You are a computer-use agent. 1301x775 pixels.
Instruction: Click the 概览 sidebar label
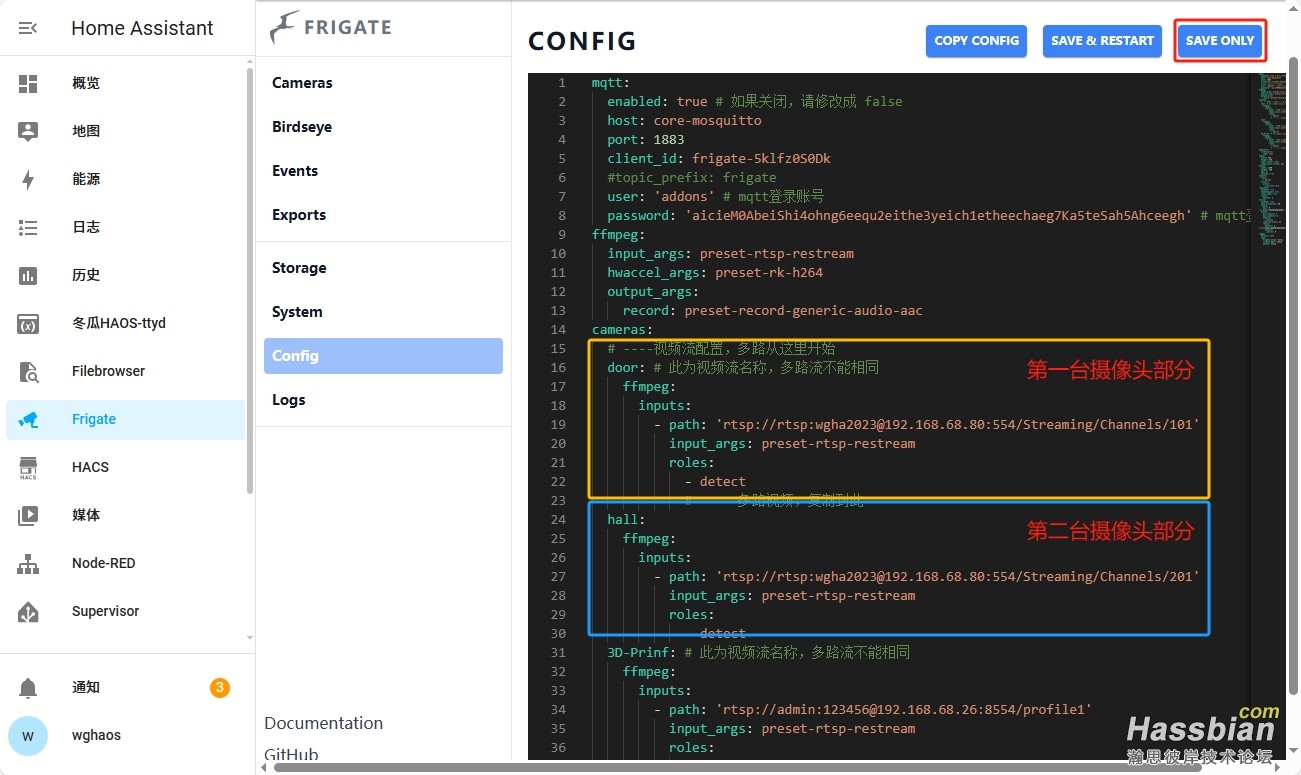pos(86,83)
